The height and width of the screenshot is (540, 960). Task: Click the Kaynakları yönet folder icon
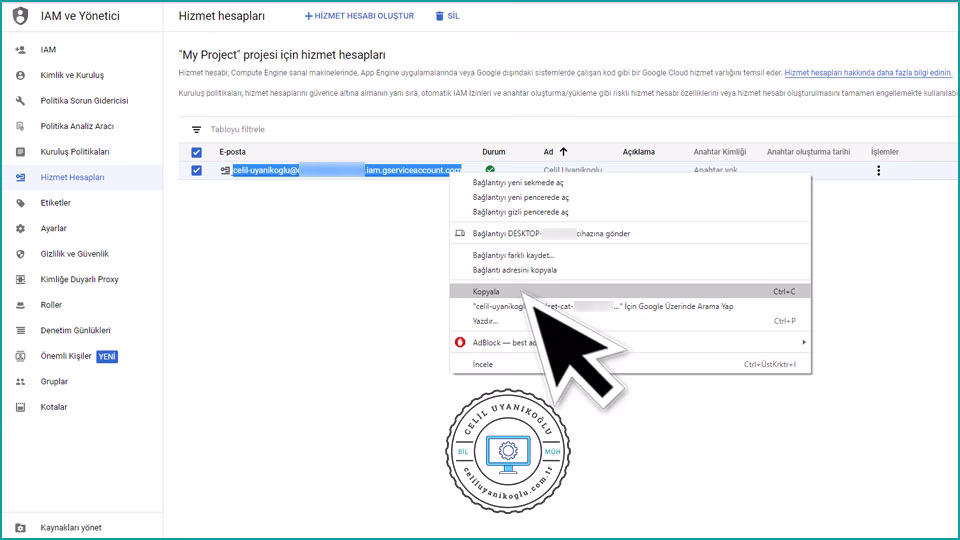coord(20,528)
